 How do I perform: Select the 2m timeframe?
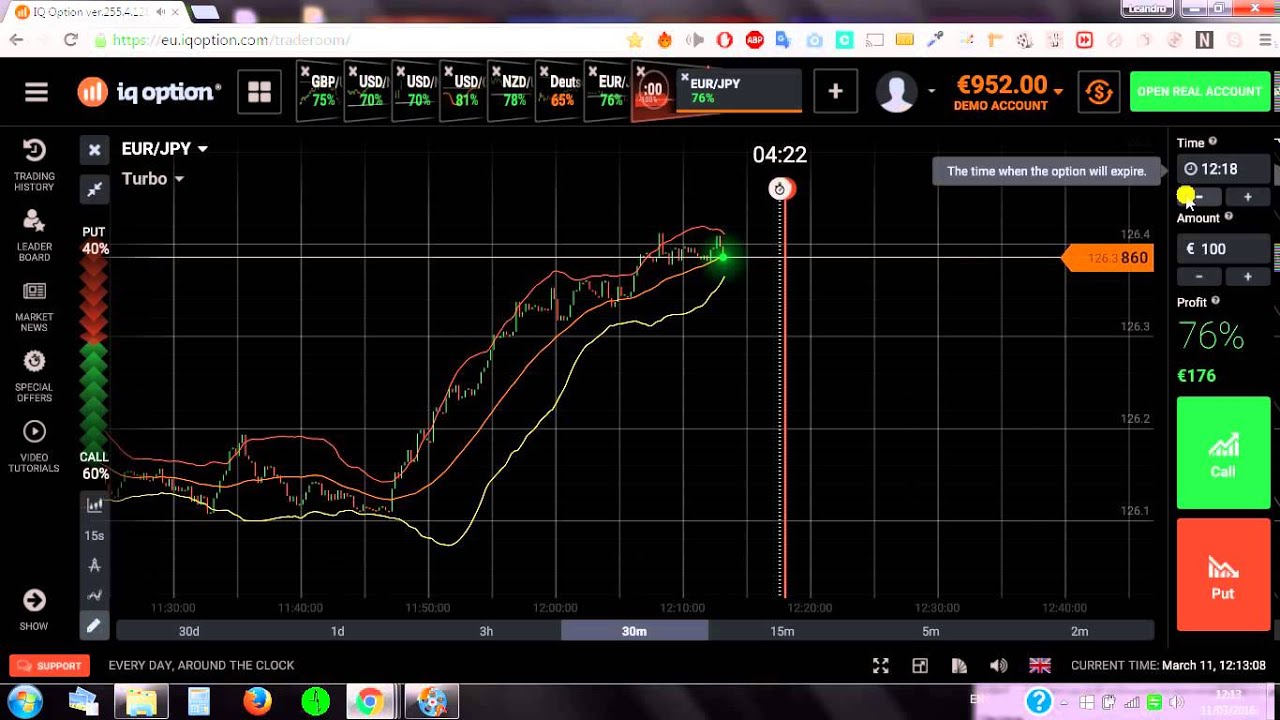pos(1079,631)
